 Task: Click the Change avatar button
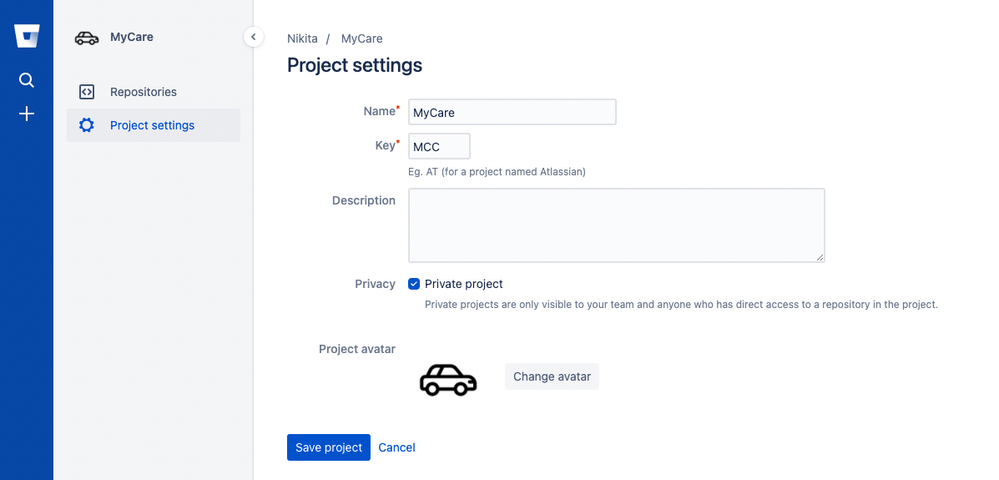pos(552,377)
